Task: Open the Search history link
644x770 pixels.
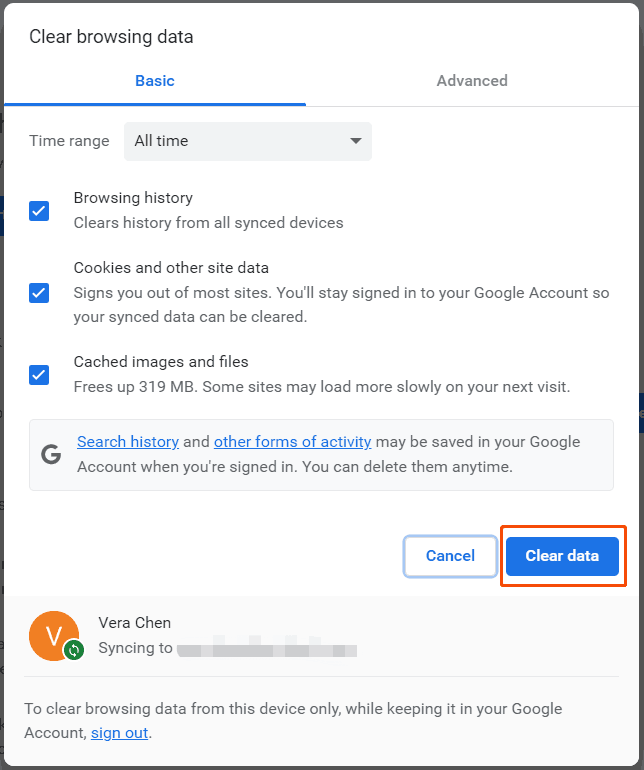Action: [128, 441]
